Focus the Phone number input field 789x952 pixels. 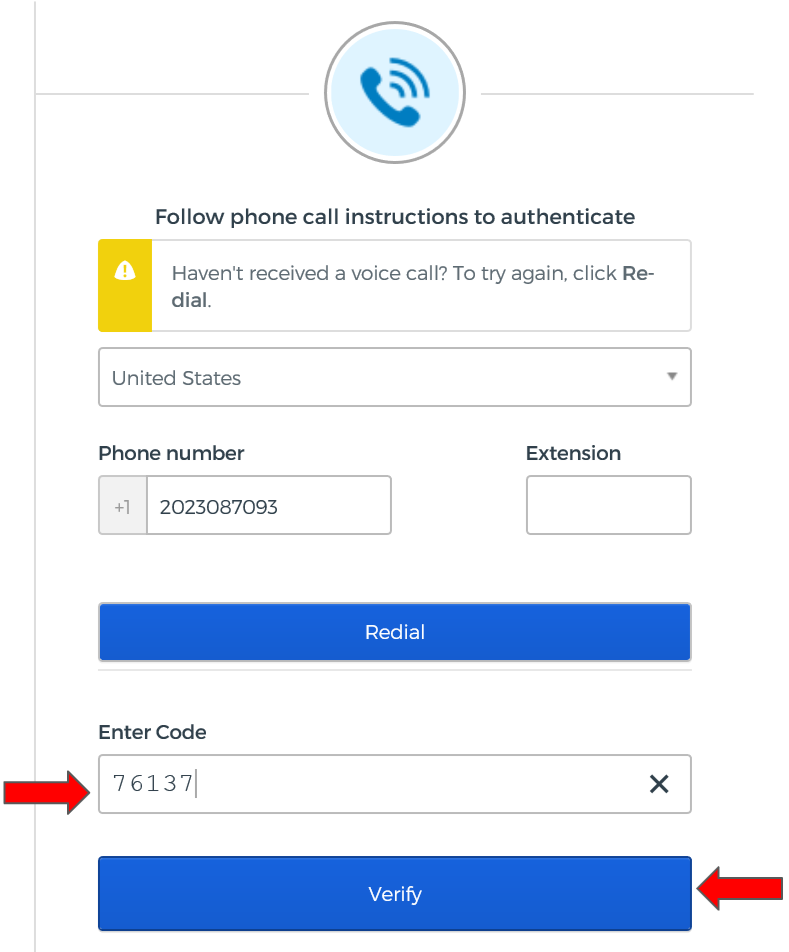[x=268, y=506]
